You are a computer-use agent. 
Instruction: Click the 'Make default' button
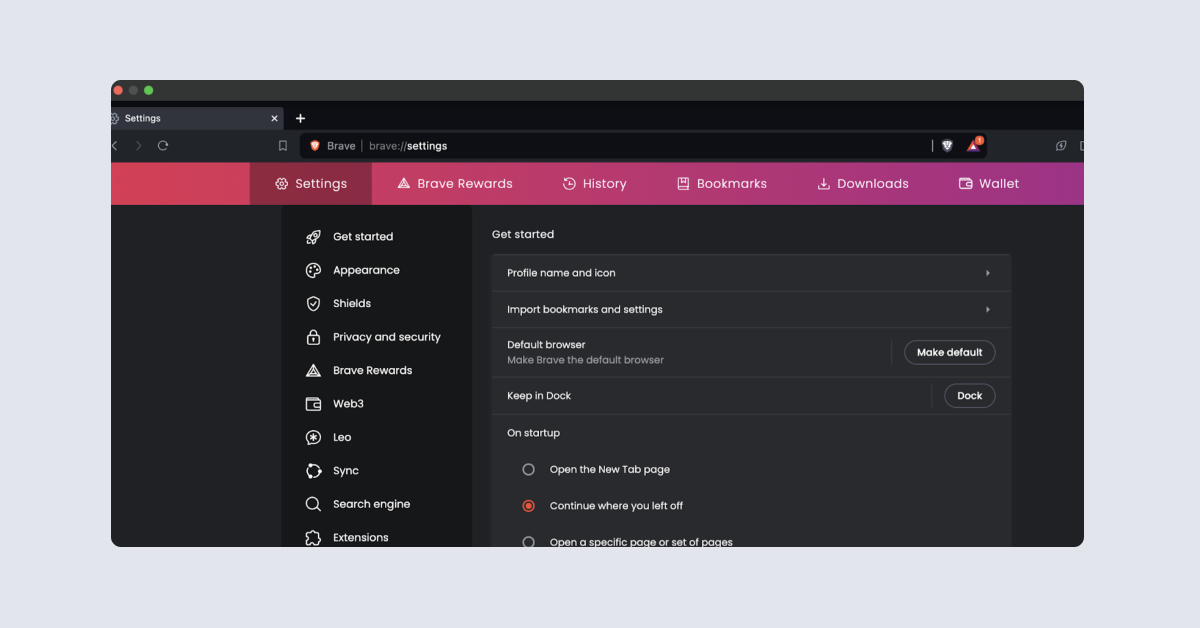point(949,352)
